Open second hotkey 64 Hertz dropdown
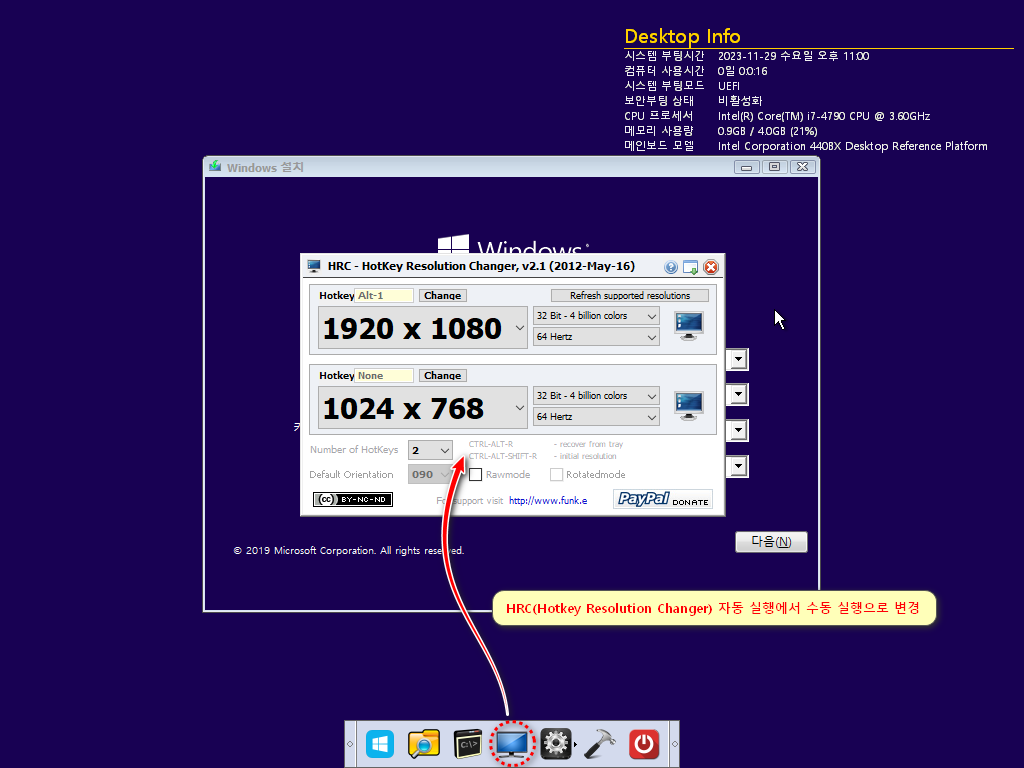 tap(596, 417)
